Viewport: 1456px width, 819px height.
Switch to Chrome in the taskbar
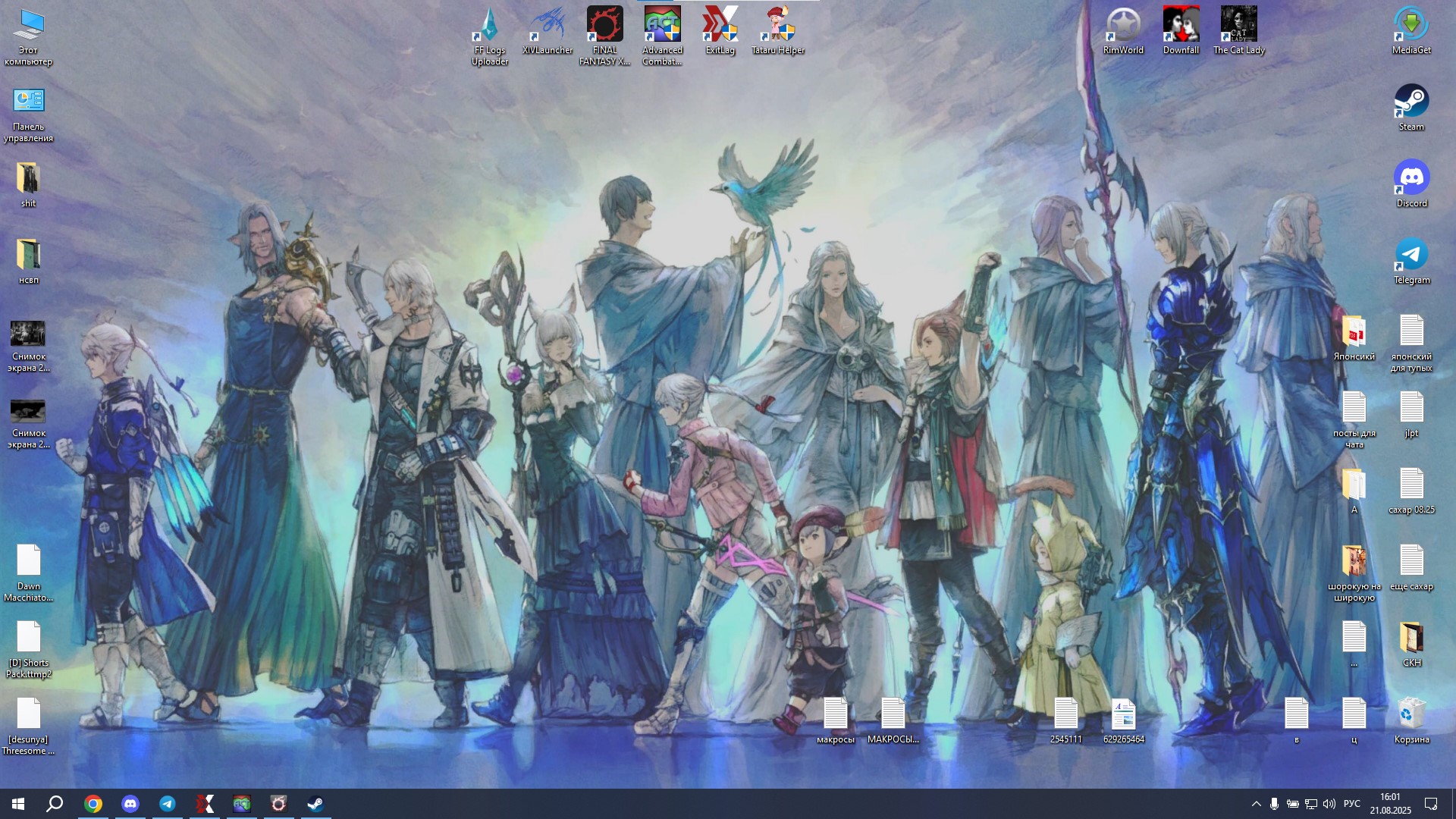(x=93, y=804)
